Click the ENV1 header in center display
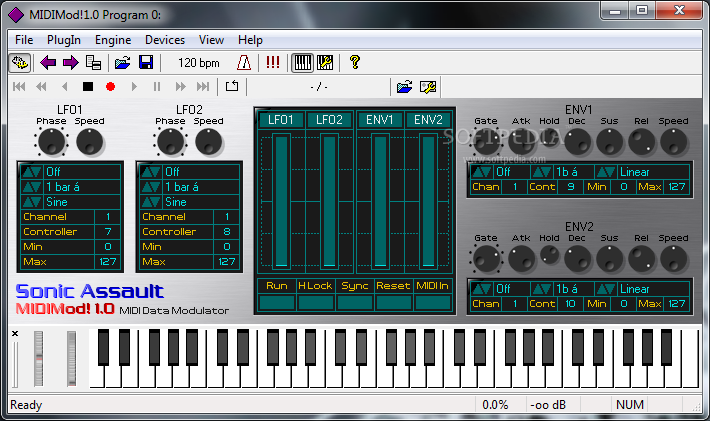The width and height of the screenshot is (710, 421). [379, 120]
